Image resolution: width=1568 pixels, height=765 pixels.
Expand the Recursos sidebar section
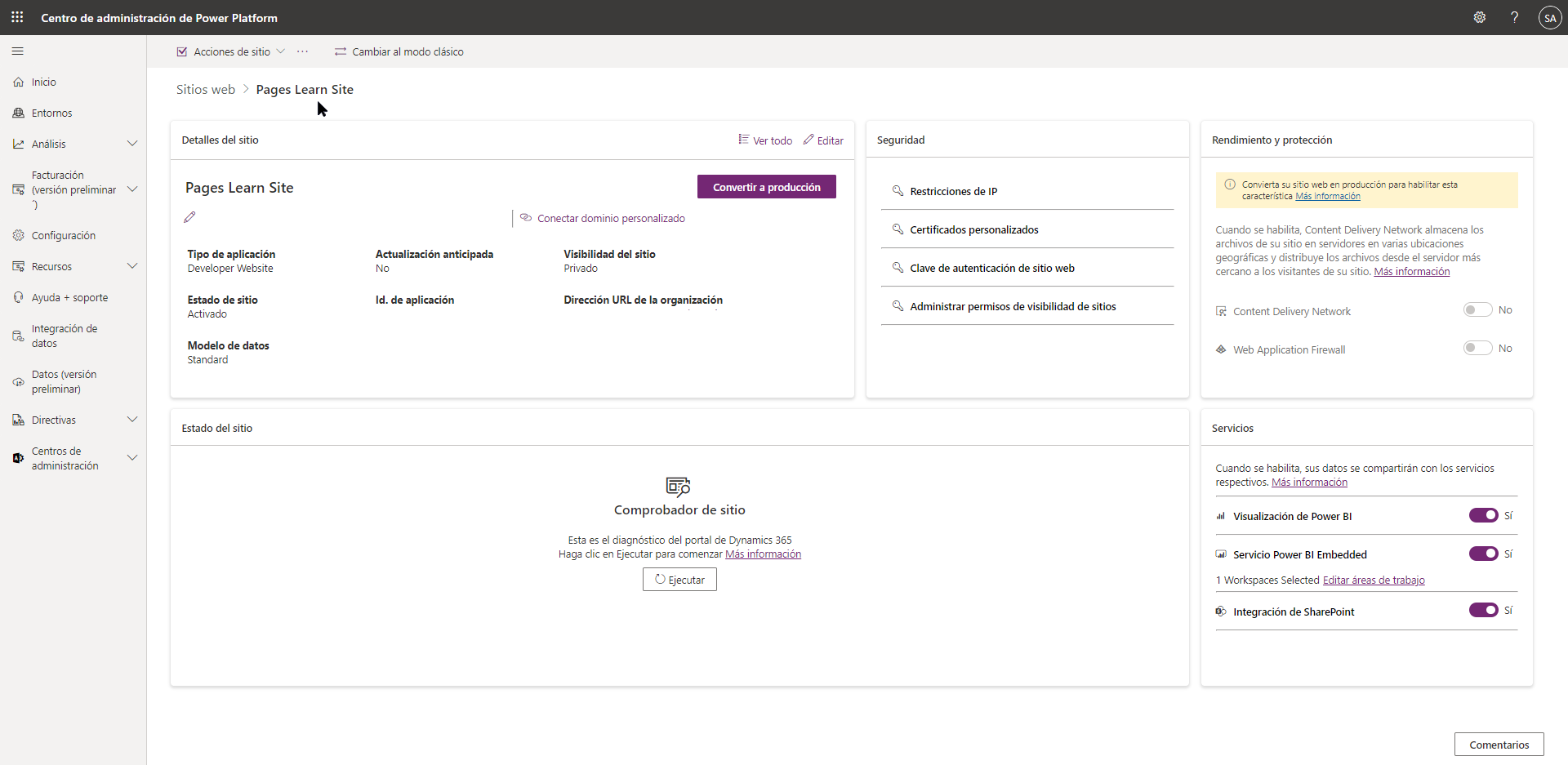[132, 266]
